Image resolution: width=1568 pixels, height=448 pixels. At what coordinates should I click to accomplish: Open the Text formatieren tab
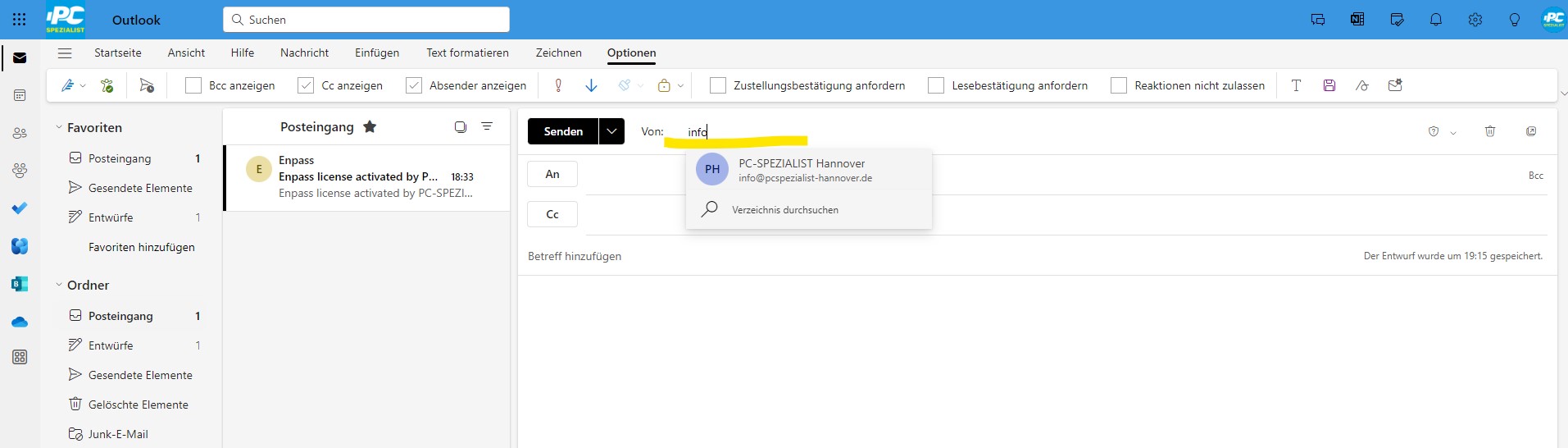(467, 53)
